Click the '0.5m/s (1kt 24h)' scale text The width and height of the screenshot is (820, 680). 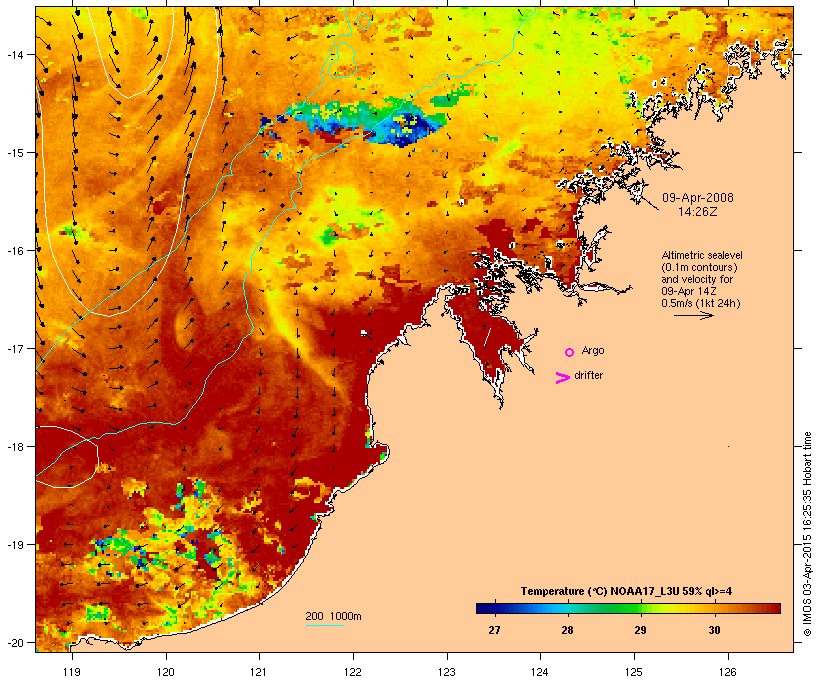[701, 303]
